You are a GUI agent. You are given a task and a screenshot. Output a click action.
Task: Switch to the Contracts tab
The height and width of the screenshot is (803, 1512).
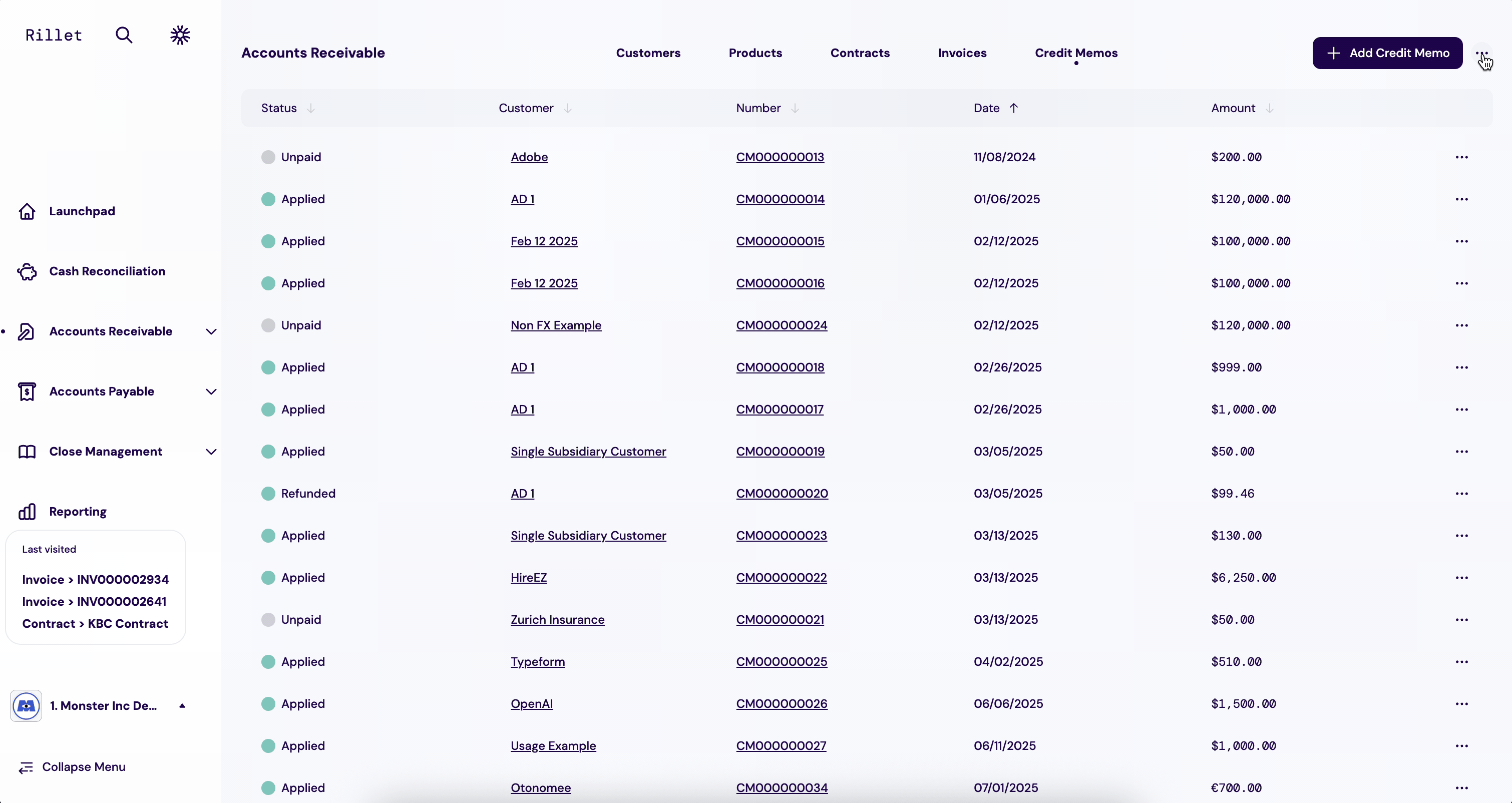(x=859, y=53)
